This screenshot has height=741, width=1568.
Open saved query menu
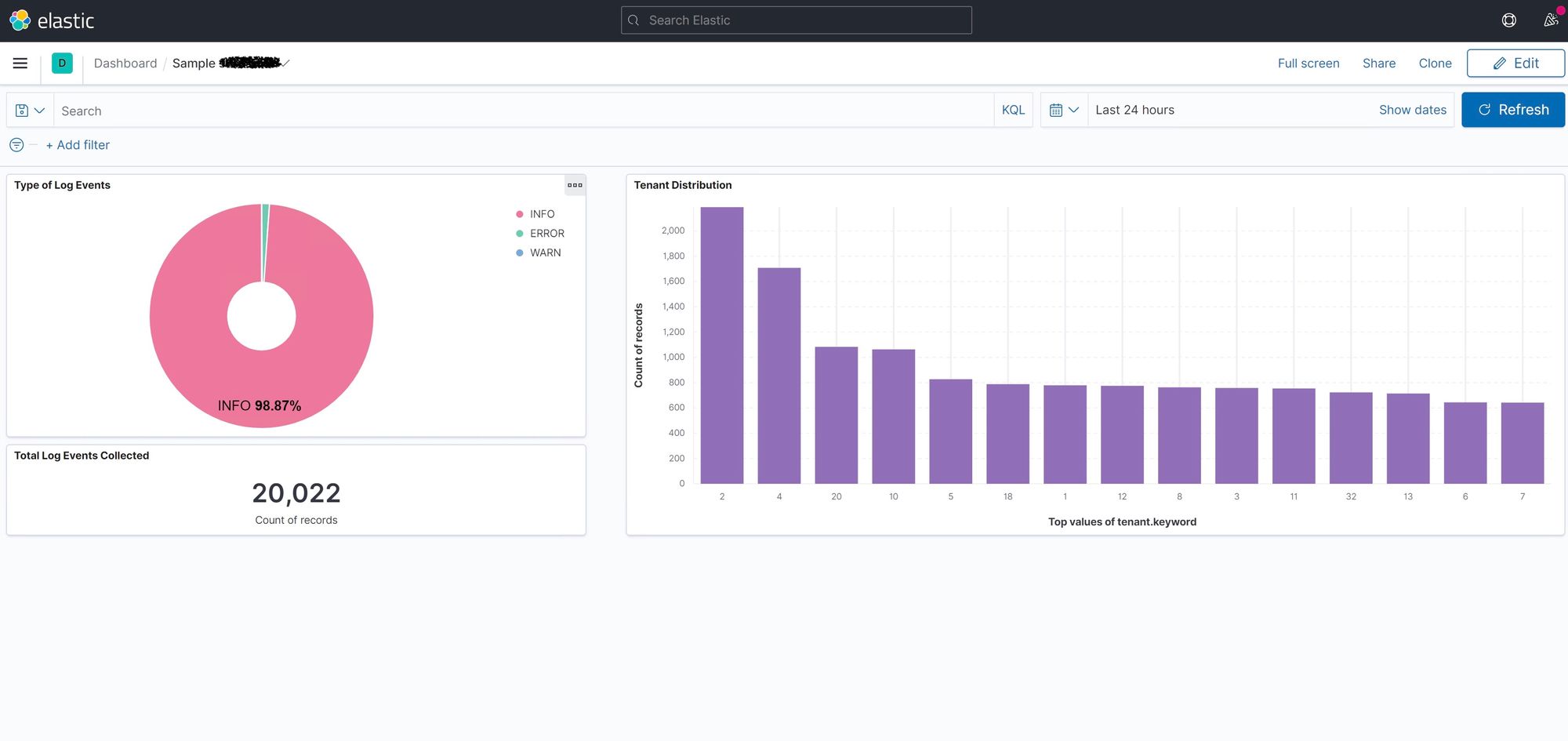pos(30,111)
